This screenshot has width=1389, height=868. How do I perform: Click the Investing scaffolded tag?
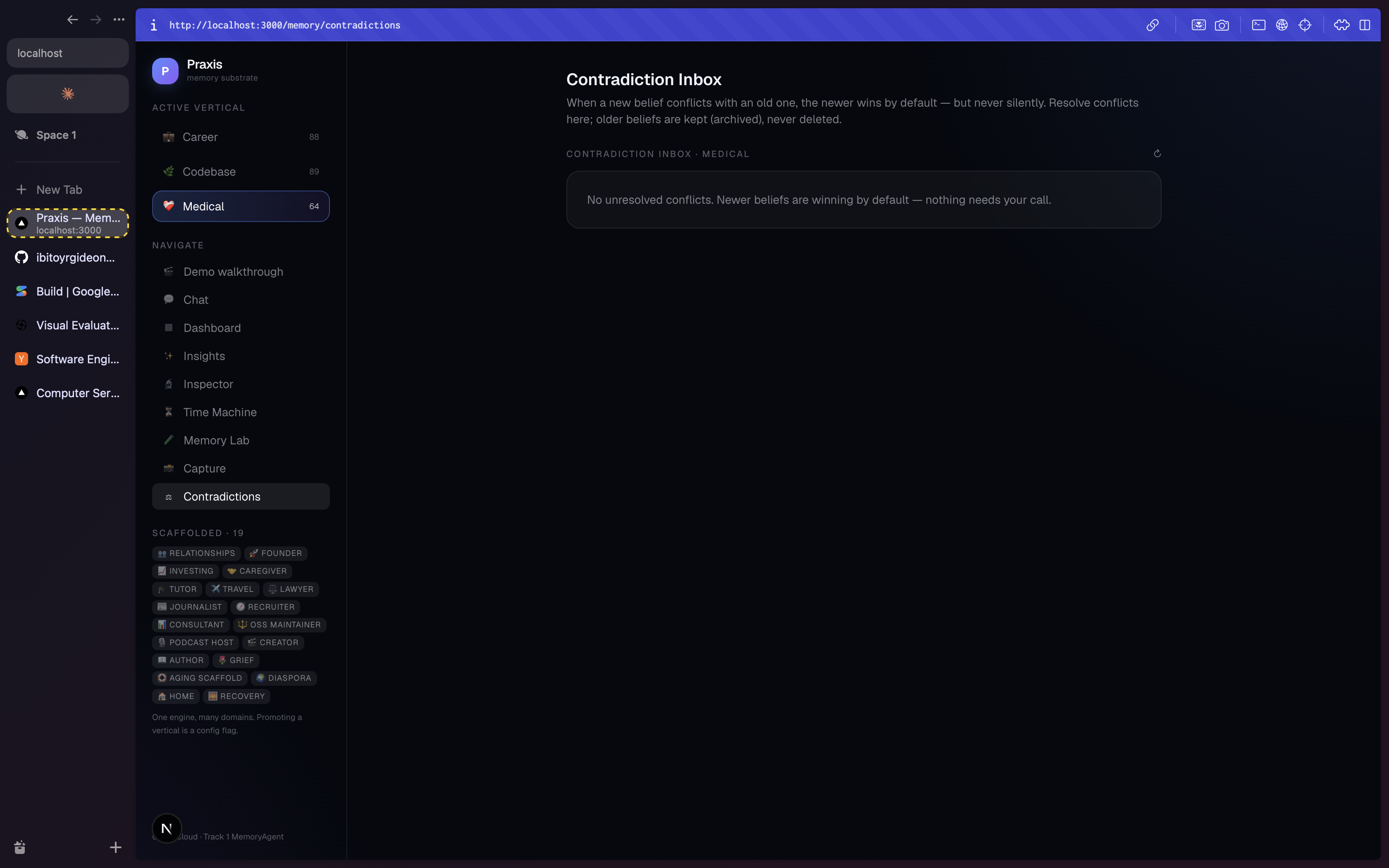[x=185, y=571]
